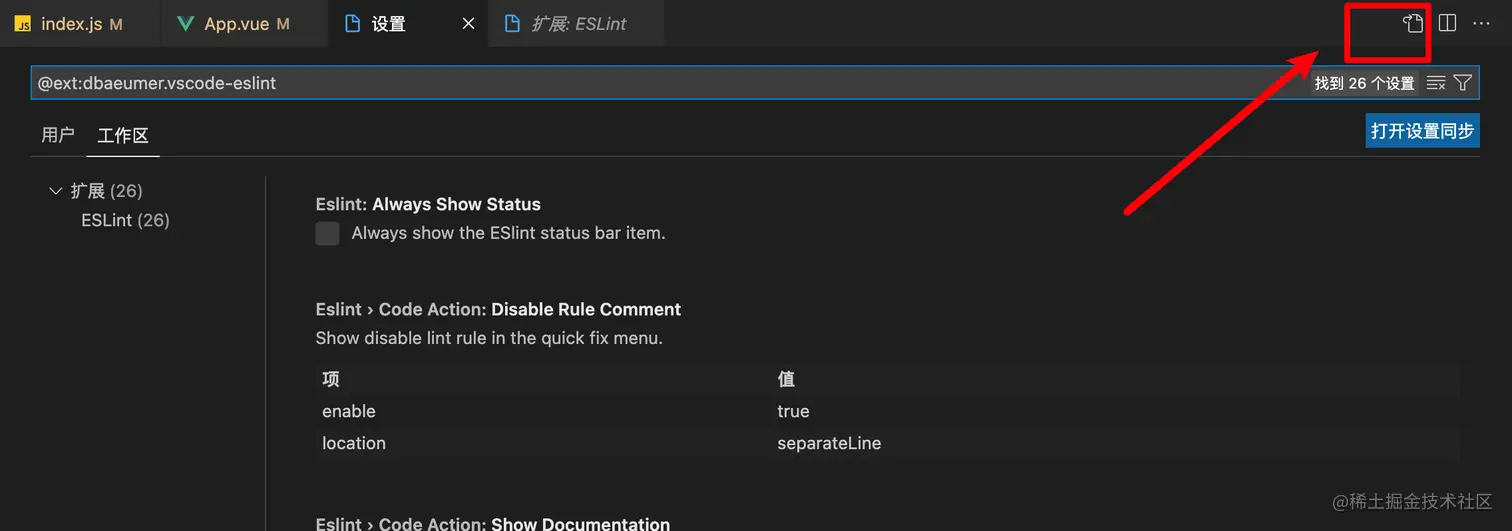Click the Disable Rule Comment setting title
Image resolution: width=1512 pixels, height=531 pixels.
(586, 309)
